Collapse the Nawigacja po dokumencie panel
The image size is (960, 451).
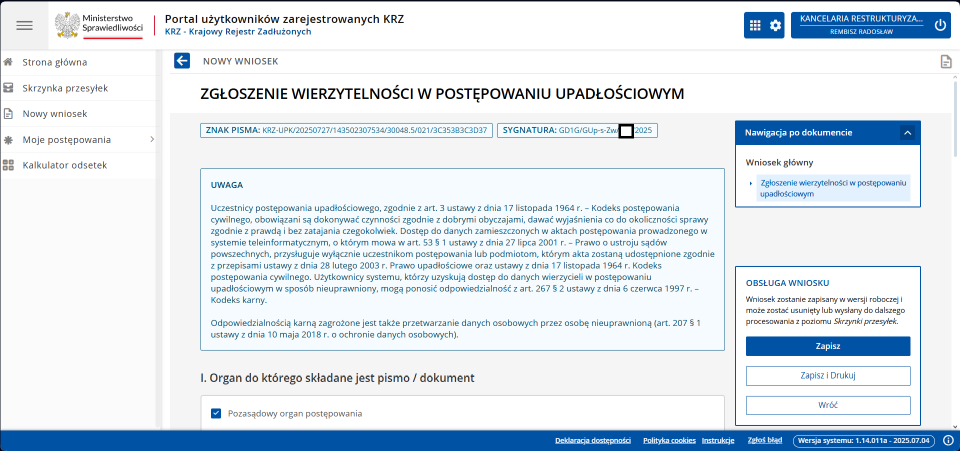907,133
